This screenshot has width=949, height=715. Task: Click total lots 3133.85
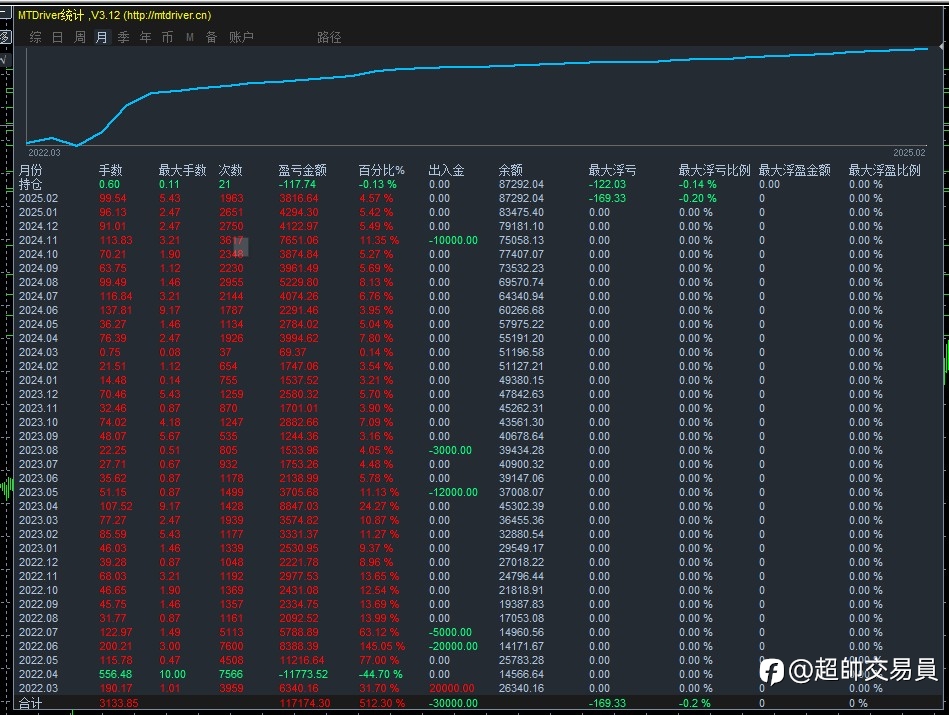119,703
